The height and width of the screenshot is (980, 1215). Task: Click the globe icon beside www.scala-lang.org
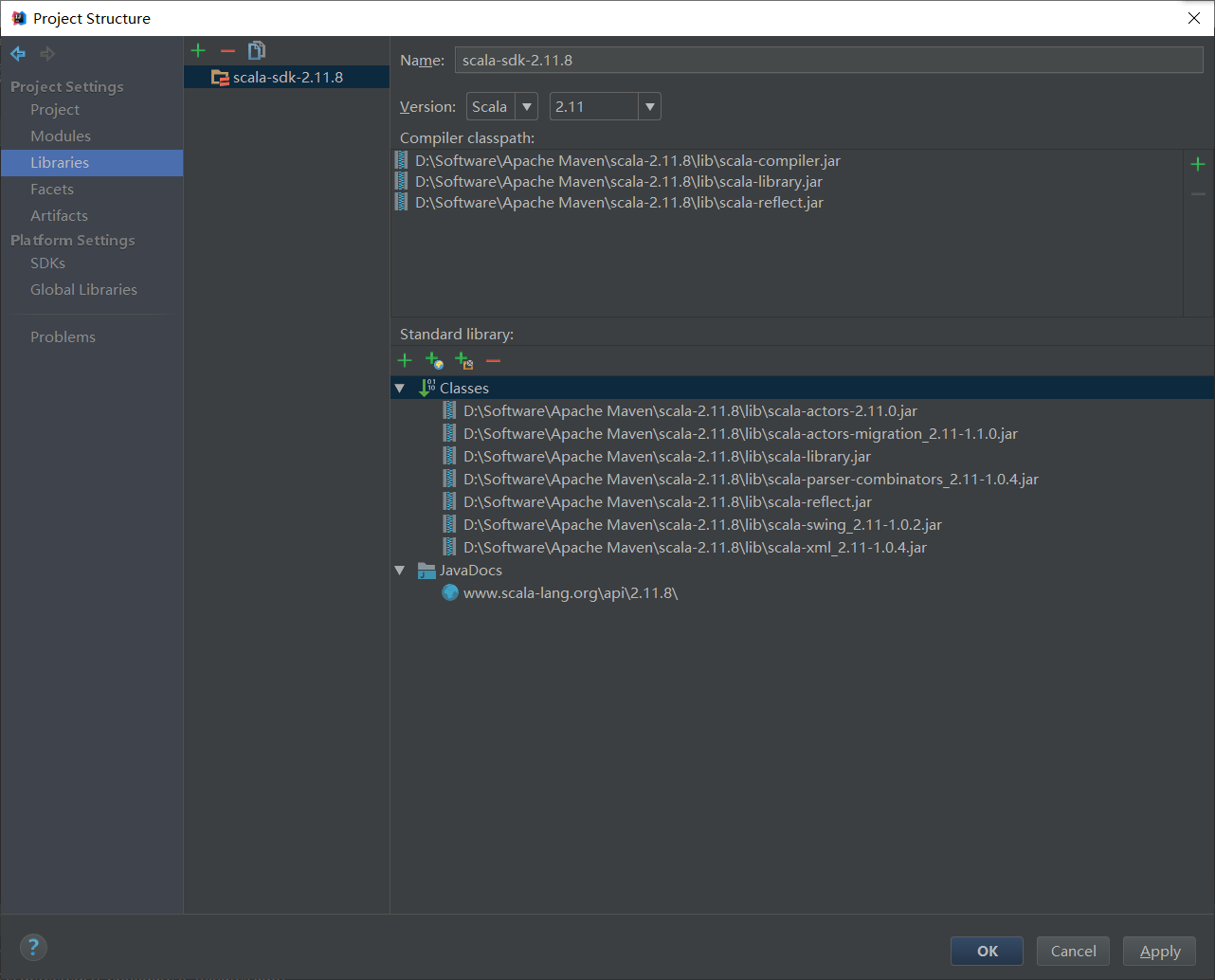450,592
